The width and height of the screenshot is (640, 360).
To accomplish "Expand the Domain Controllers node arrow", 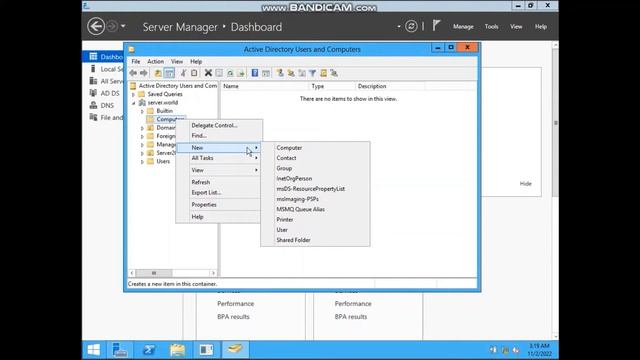I will point(142,128).
